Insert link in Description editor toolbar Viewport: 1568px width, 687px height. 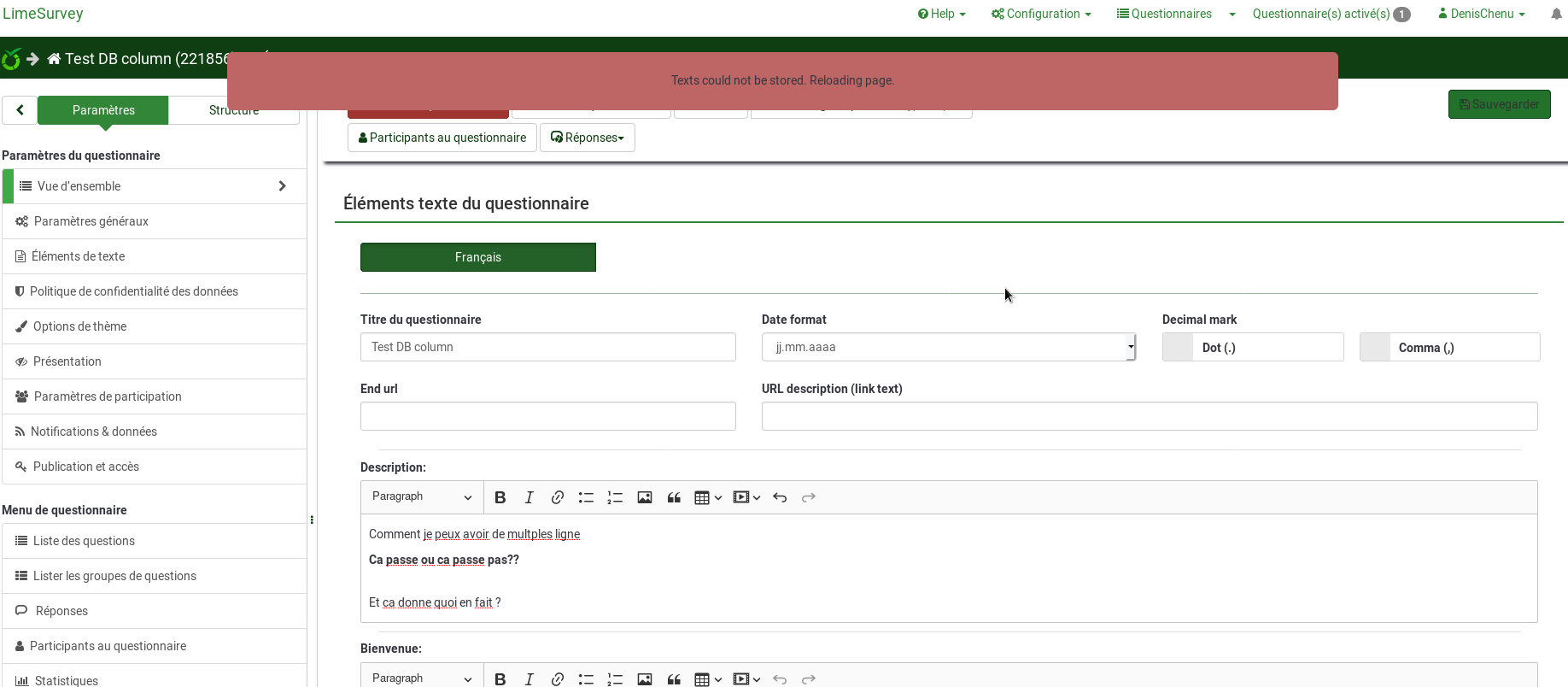tap(558, 497)
